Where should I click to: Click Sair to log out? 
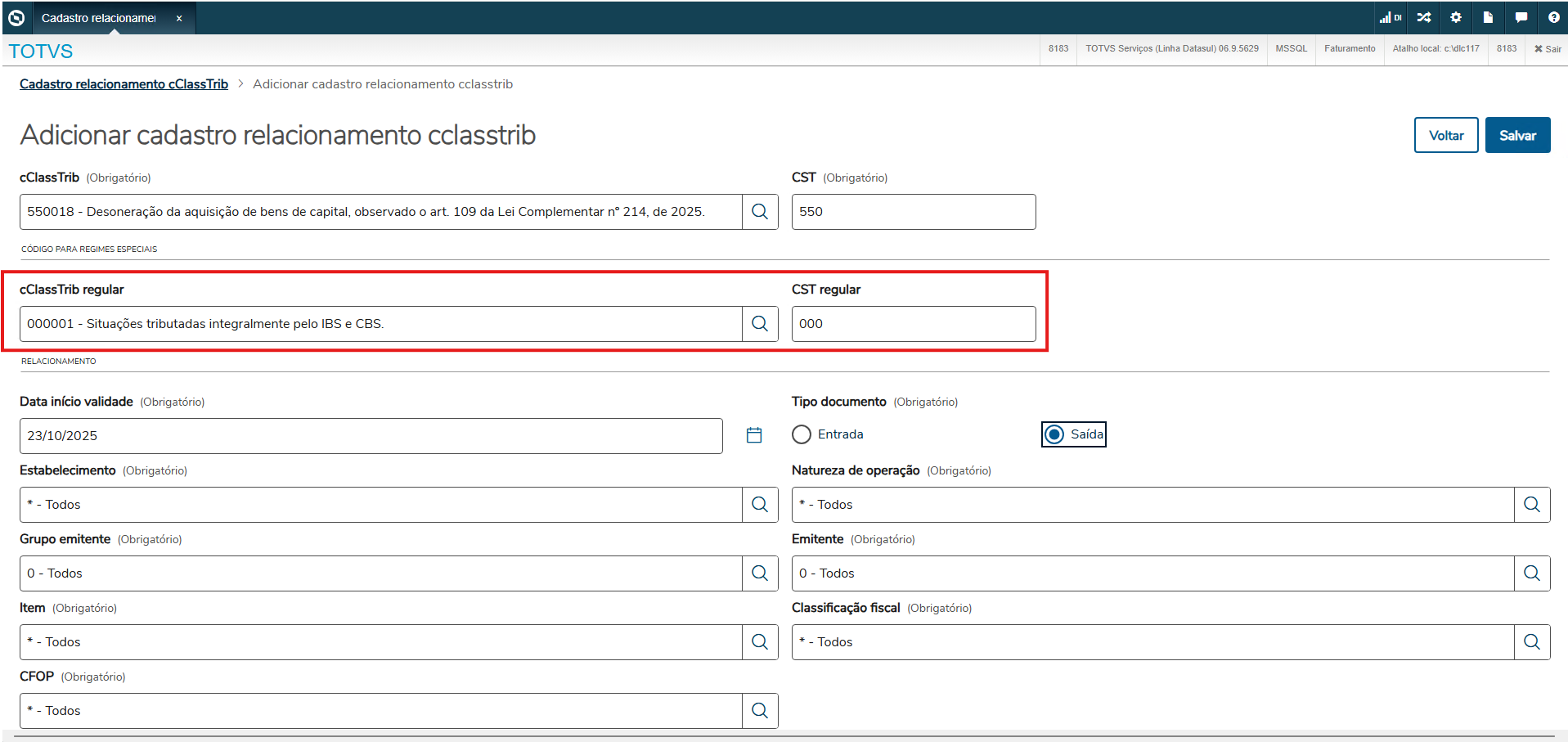[x=1548, y=49]
